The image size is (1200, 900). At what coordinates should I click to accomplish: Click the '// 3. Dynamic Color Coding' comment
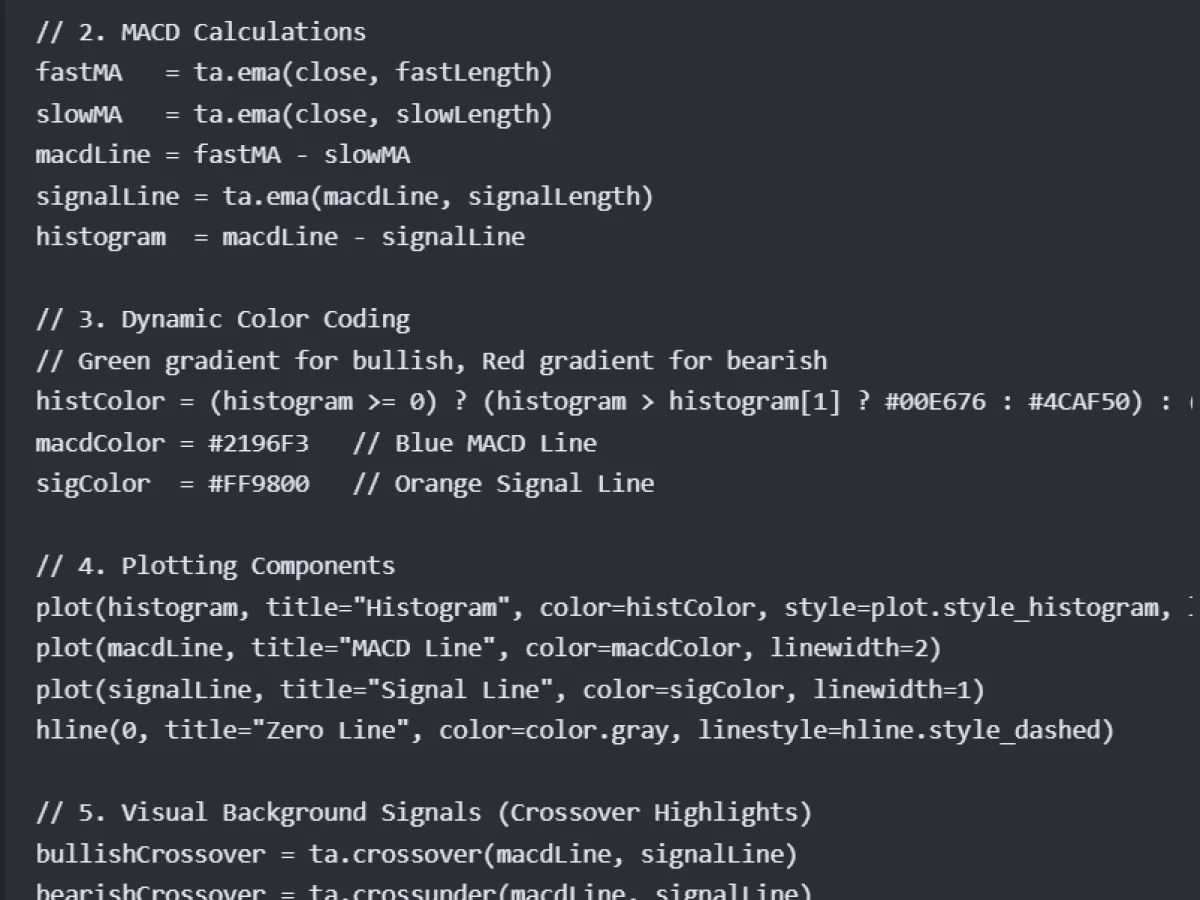pos(223,319)
